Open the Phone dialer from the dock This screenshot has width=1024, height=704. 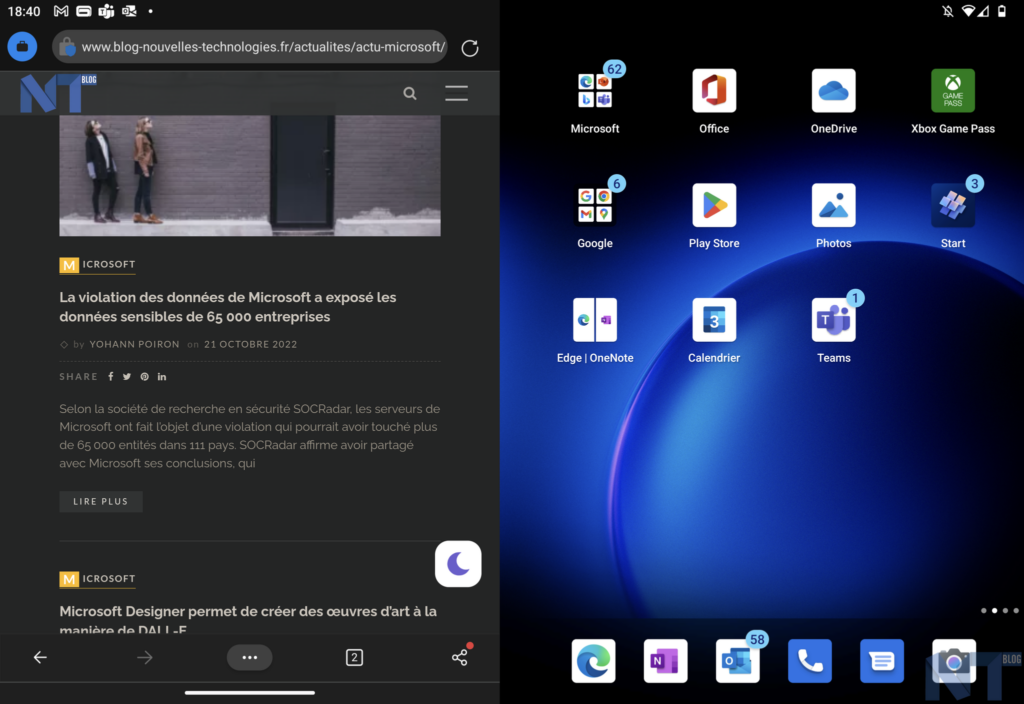coord(810,661)
